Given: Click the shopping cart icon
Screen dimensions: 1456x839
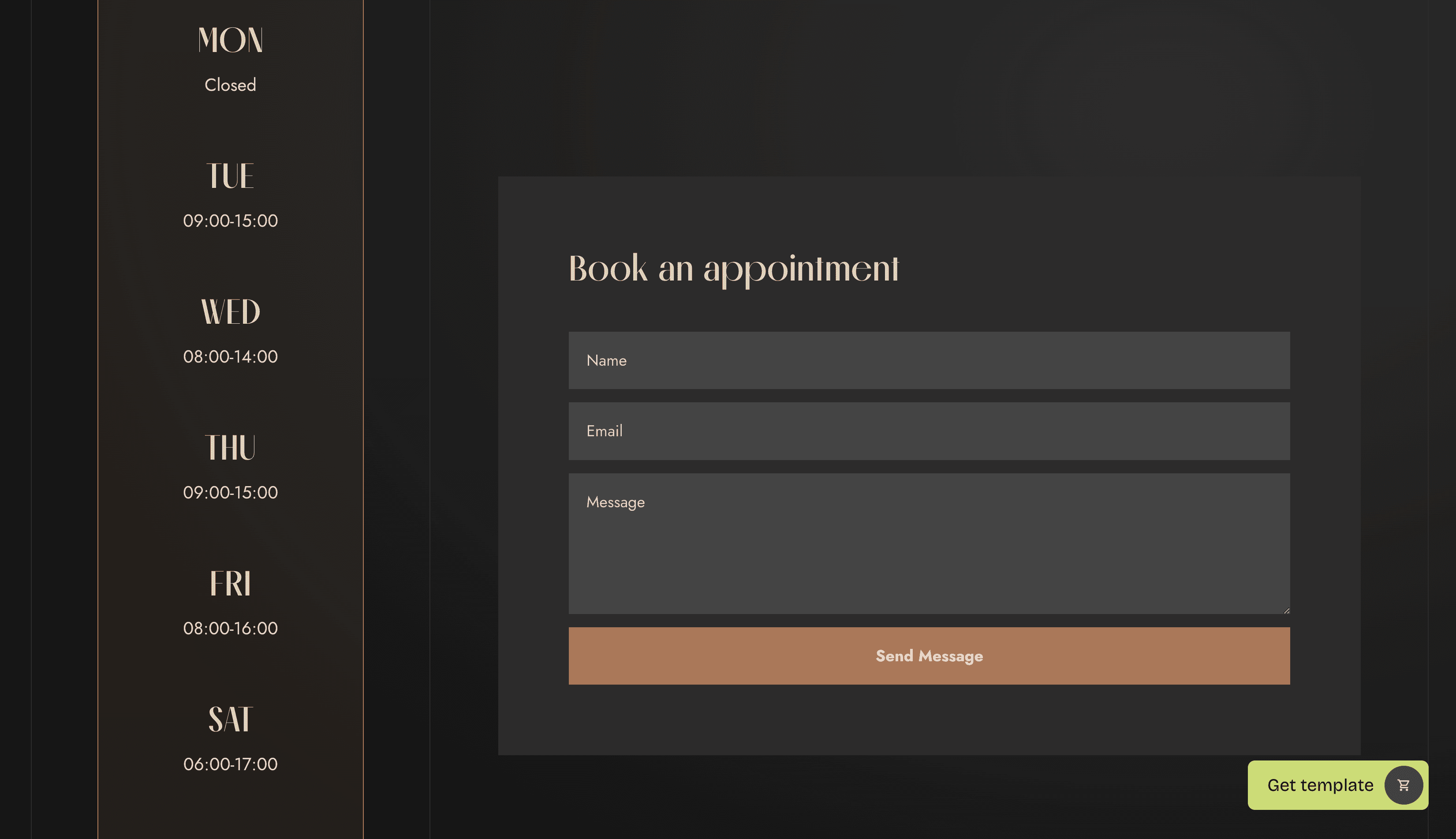Looking at the screenshot, I should click(x=1403, y=785).
